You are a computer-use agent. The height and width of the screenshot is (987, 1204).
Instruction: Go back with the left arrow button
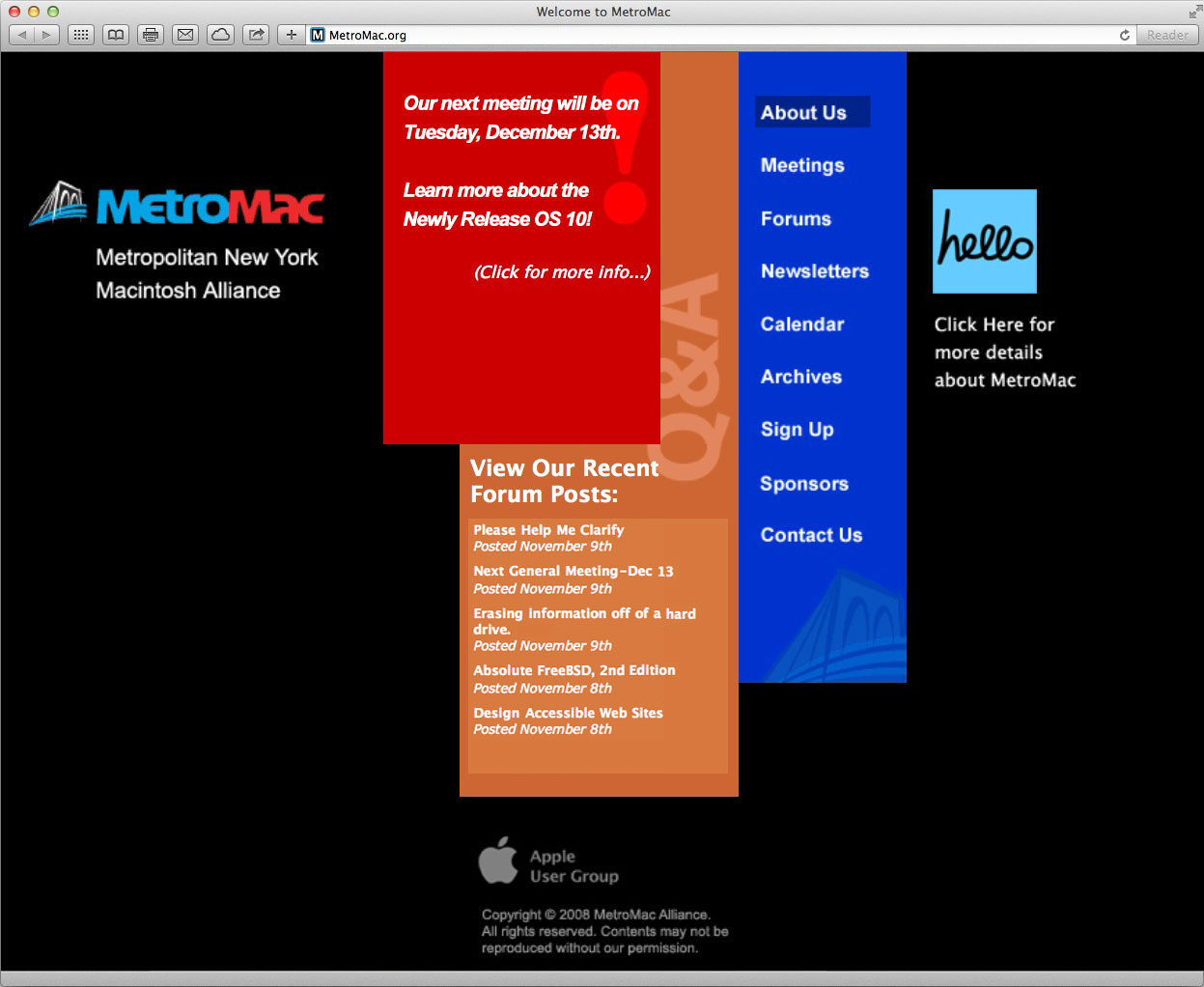[x=22, y=35]
